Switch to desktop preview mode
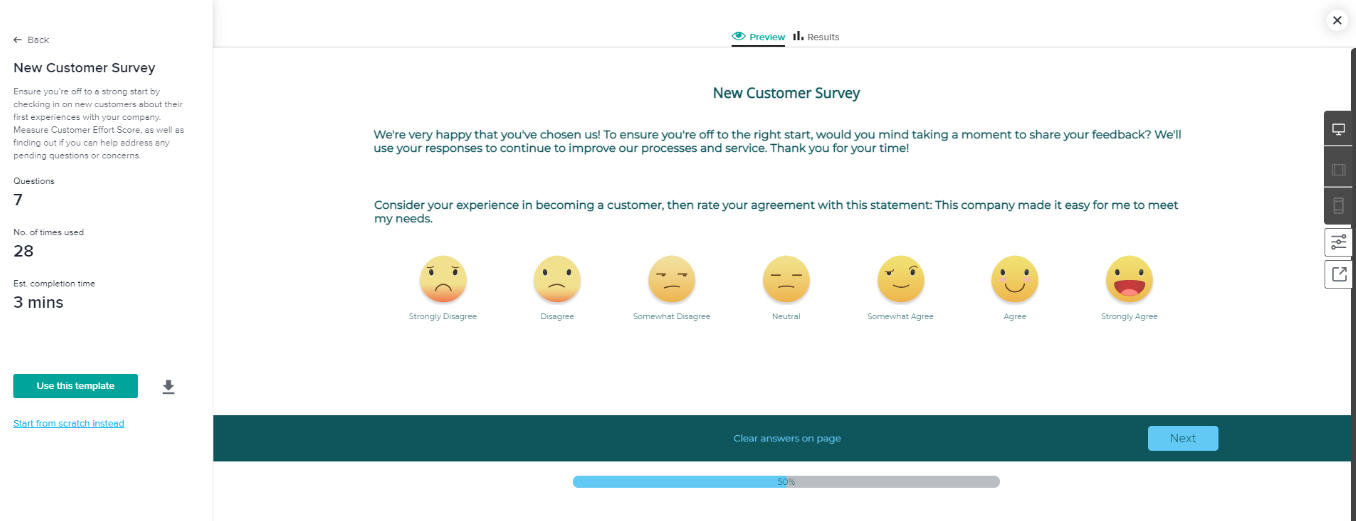 (1339, 130)
